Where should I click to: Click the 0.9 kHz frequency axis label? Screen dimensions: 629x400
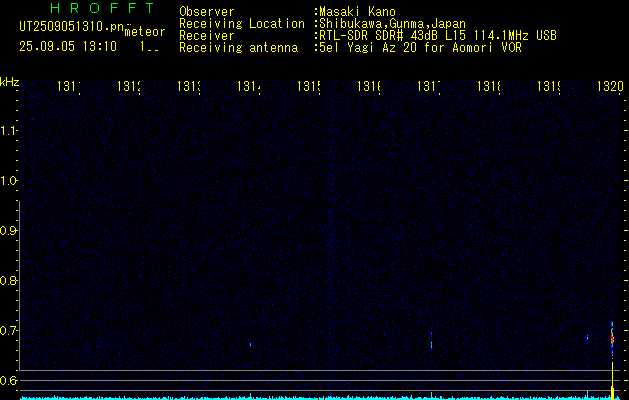[x=8, y=231]
